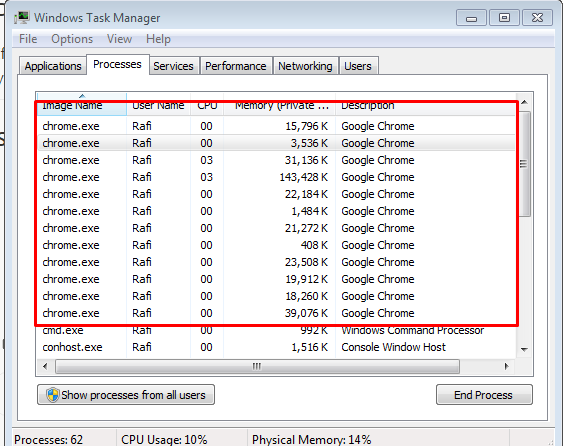Click the horizontal scrollbar thumb

tap(257, 366)
